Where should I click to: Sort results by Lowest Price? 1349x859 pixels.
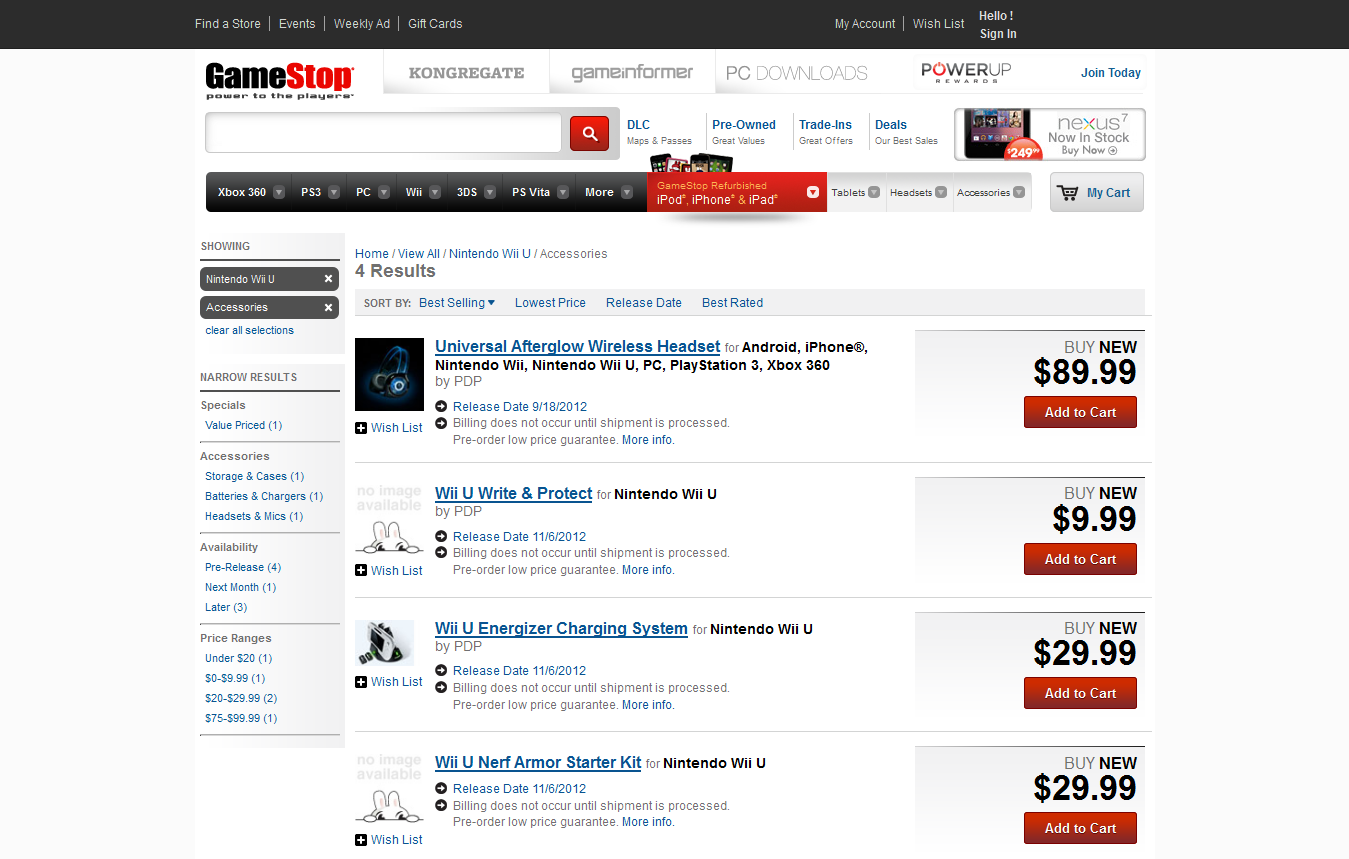coord(550,303)
